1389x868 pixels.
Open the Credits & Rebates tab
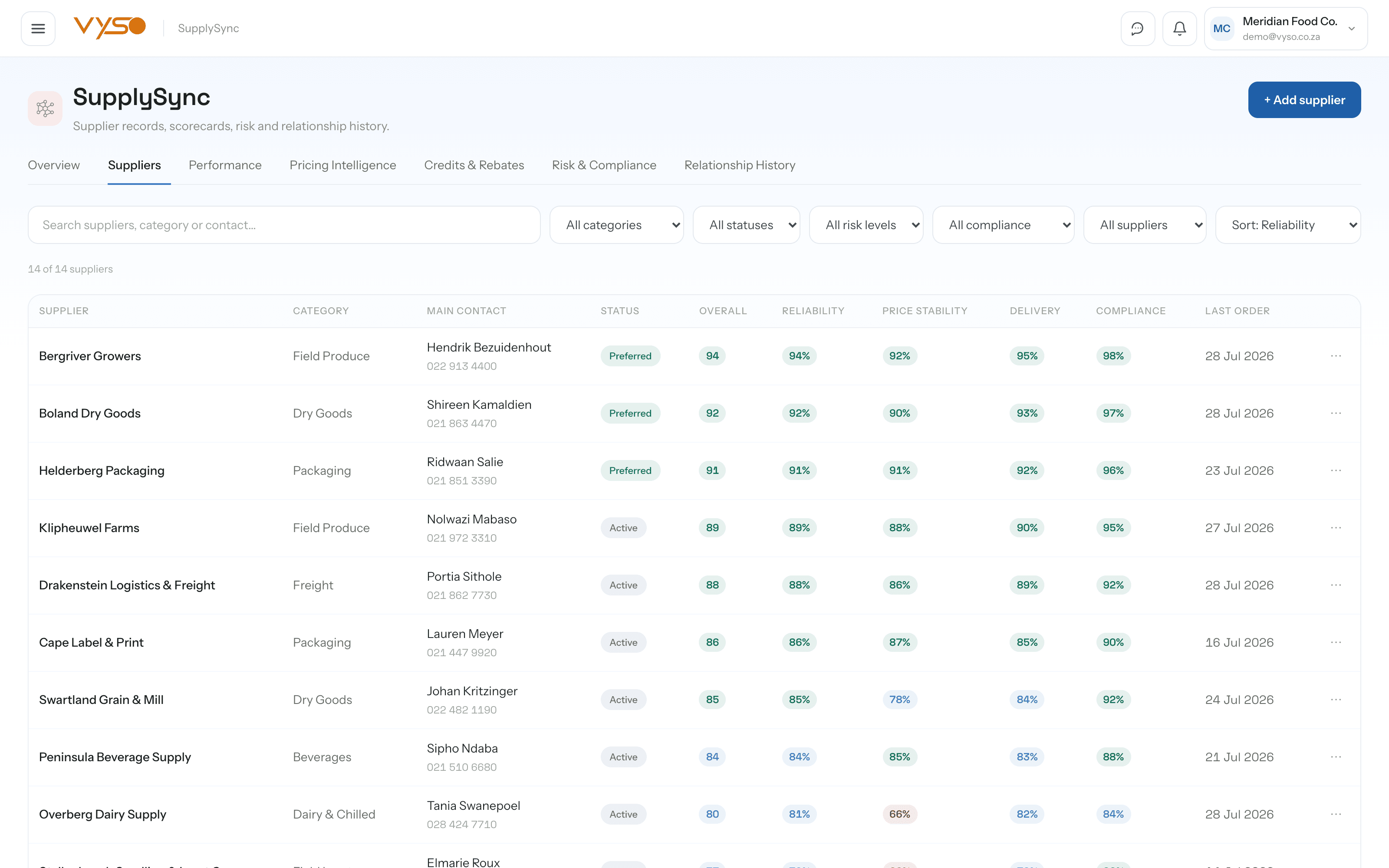[474, 165]
